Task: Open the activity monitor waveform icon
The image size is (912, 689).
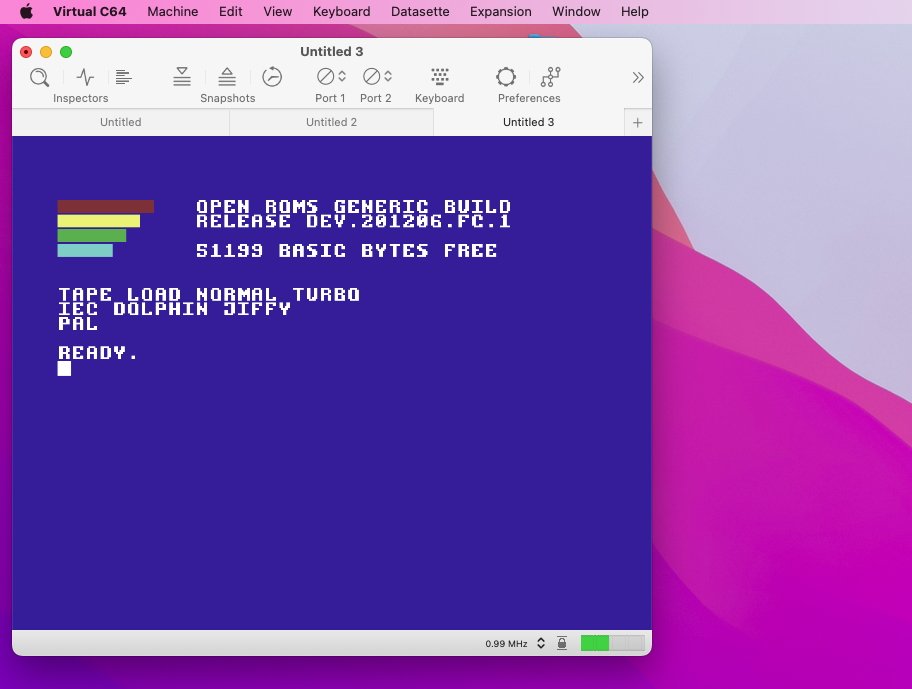Action: click(86, 77)
